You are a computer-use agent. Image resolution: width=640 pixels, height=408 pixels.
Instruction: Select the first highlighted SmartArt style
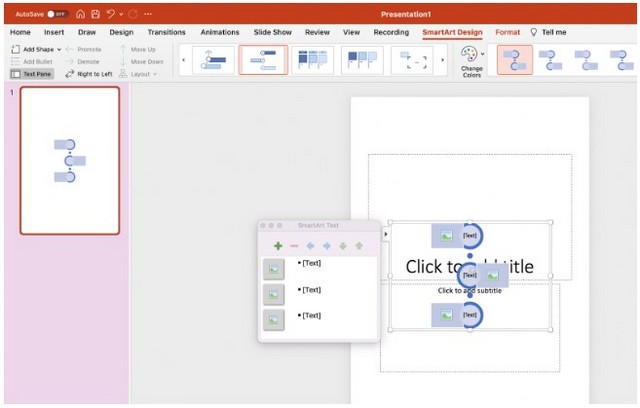(514, 61)
